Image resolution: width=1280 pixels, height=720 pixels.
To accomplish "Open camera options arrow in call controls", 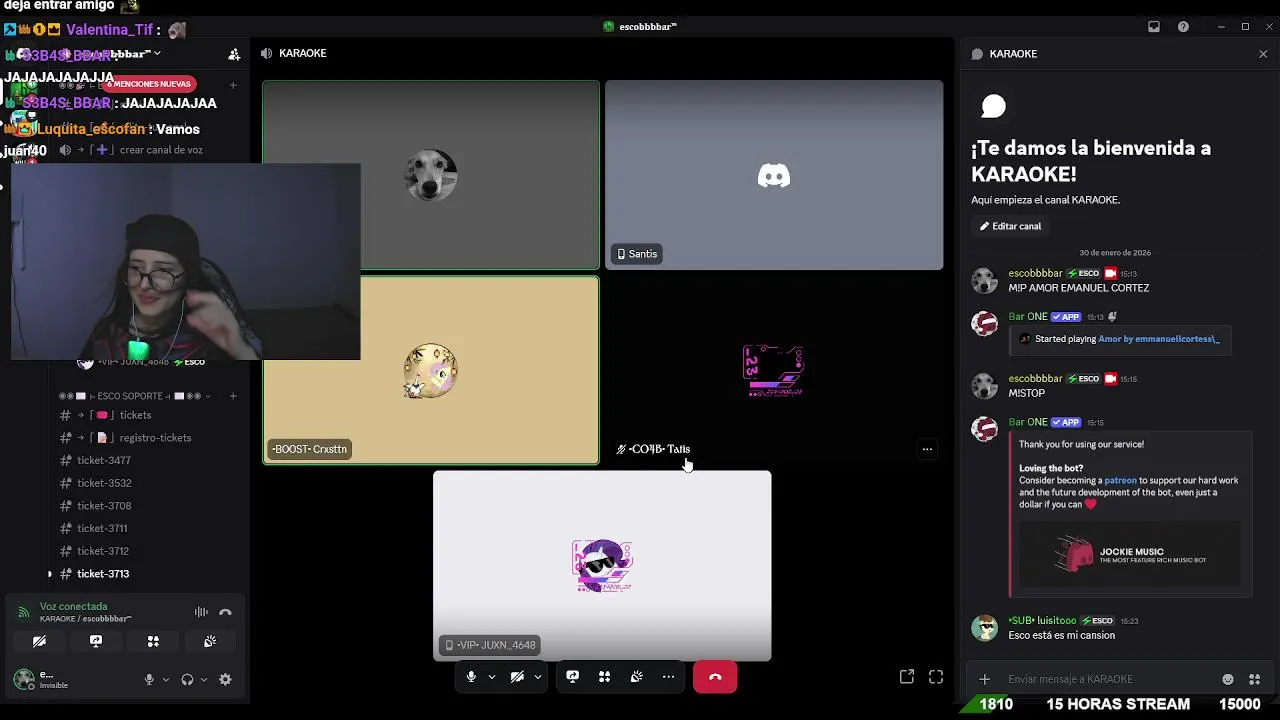I will coord(538,677).
